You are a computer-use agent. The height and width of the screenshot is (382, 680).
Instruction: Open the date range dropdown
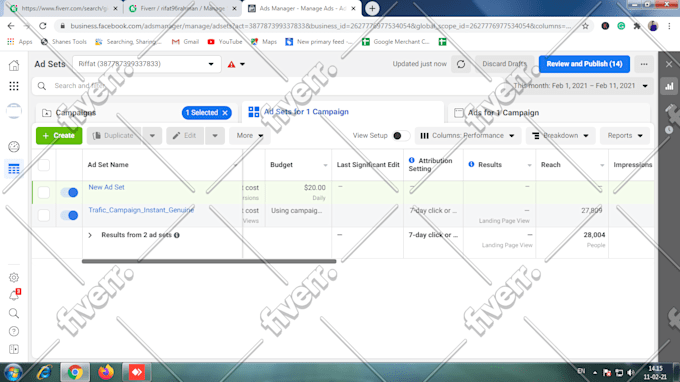[581, 86]
